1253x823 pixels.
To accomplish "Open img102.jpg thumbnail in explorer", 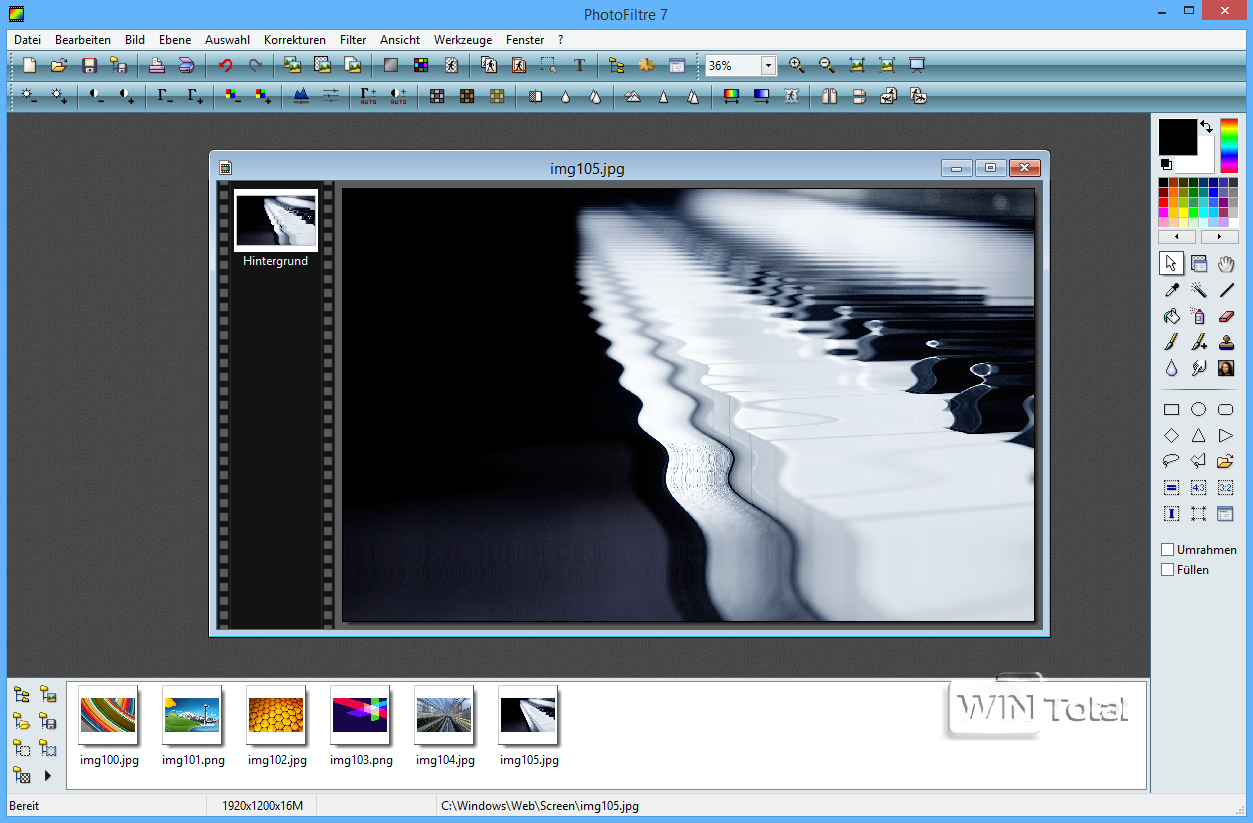I will (276, 716).
